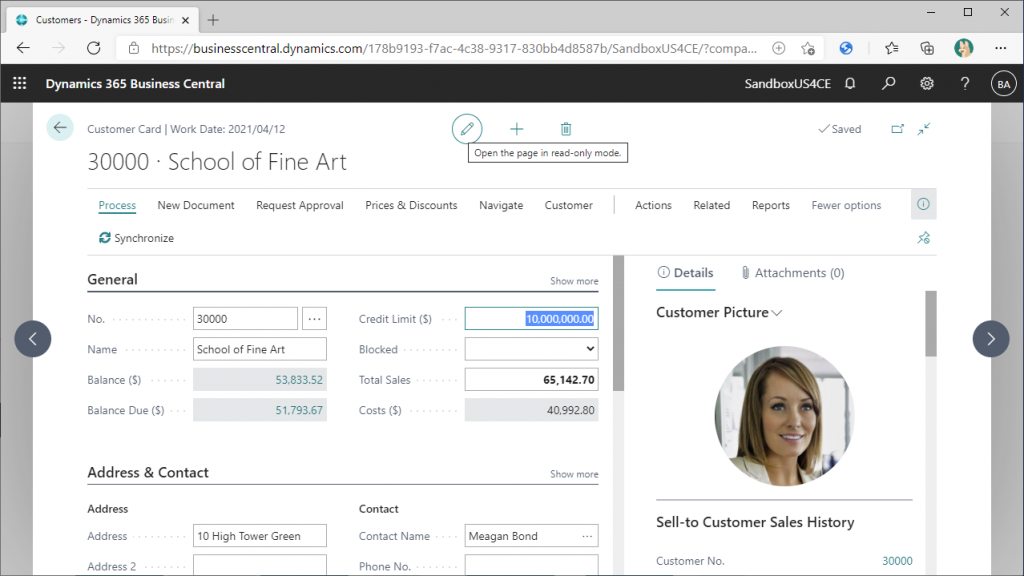Image resolution: width=1024 pixels, height=576 pixels.
Task: Click the customer picture thumbnail
Action: click(x=784, y=416)
